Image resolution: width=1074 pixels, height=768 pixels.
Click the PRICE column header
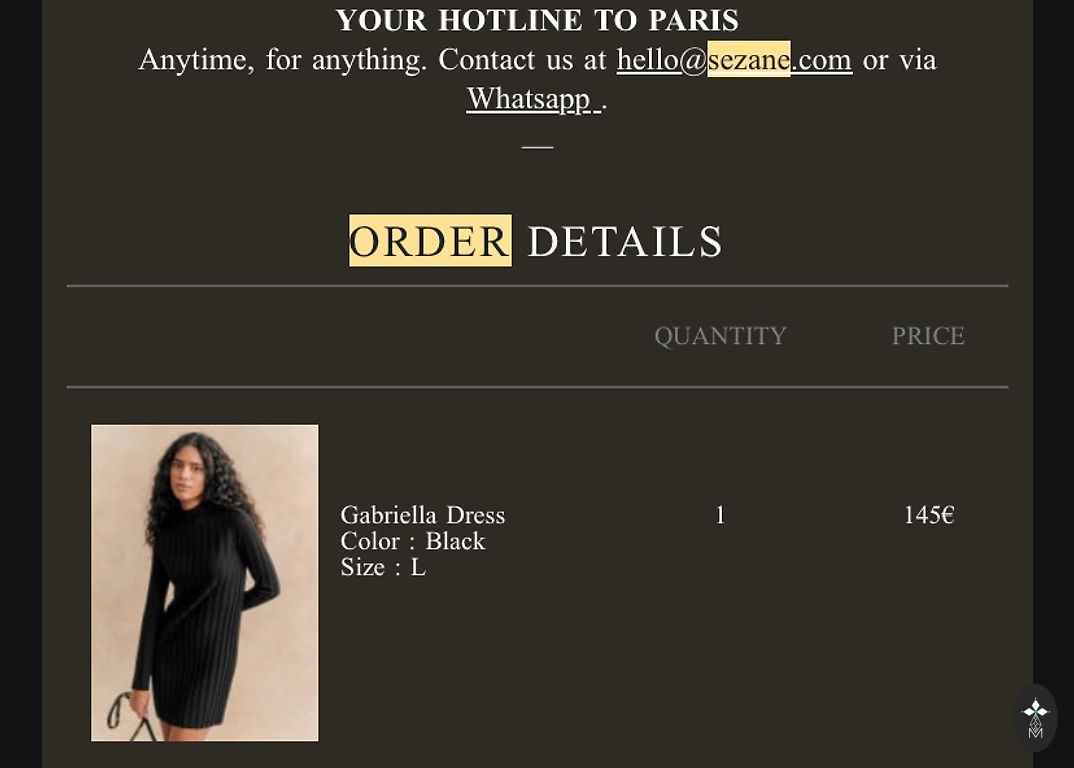[928, 336]
